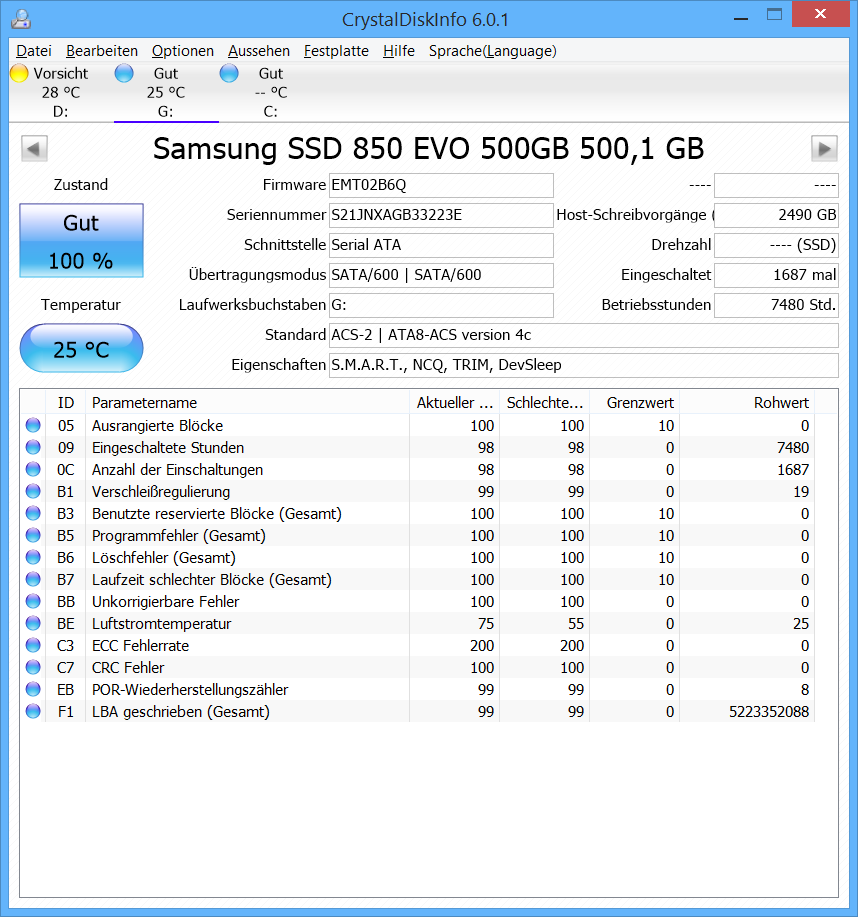Viewport: 858px width, 917px height.
Task: Click status orb for row B5
Action: click(33, 535)
